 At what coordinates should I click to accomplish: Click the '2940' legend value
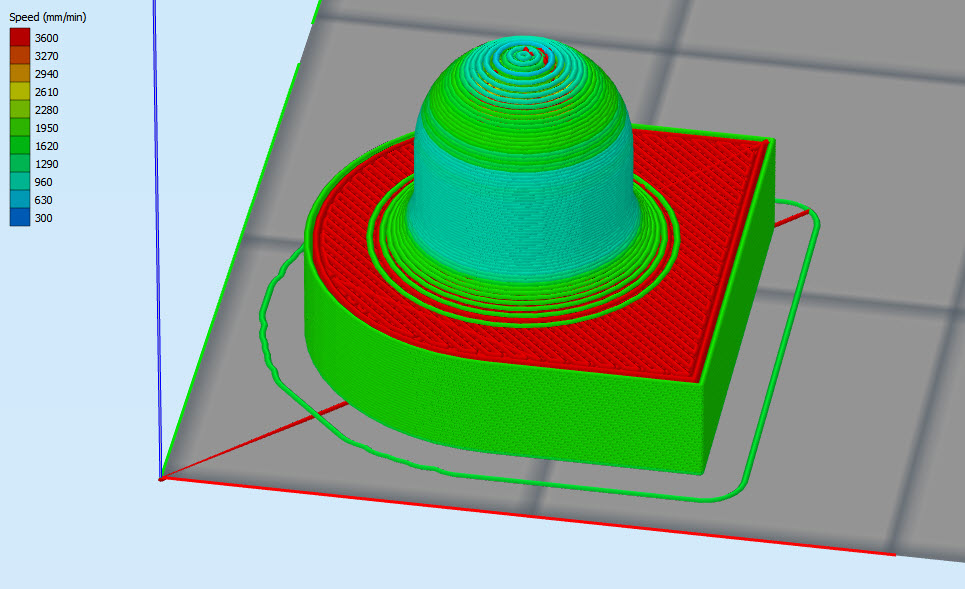click(46, 74)
